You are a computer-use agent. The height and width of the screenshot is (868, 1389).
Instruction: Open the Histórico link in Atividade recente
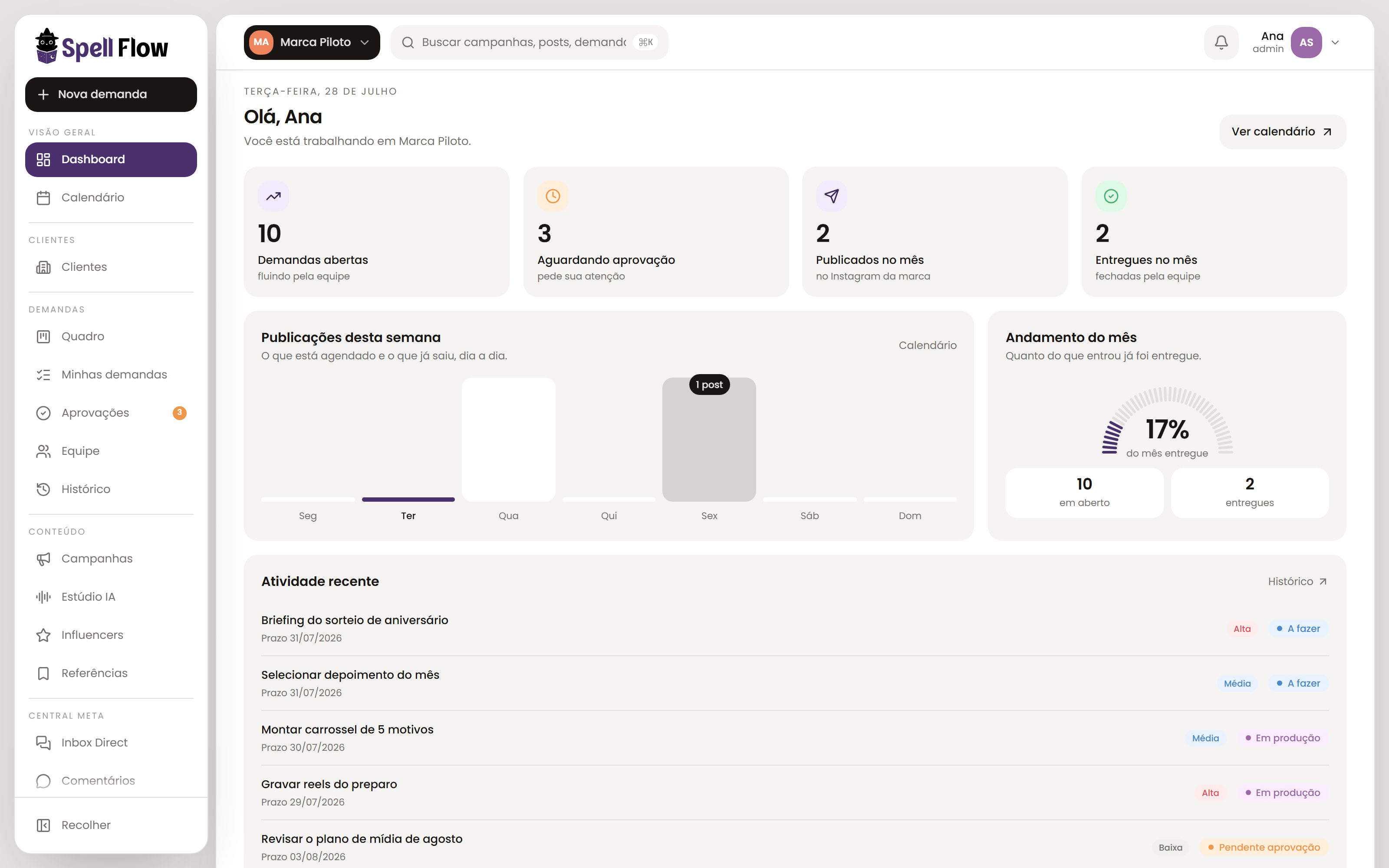click(1297, 582)
